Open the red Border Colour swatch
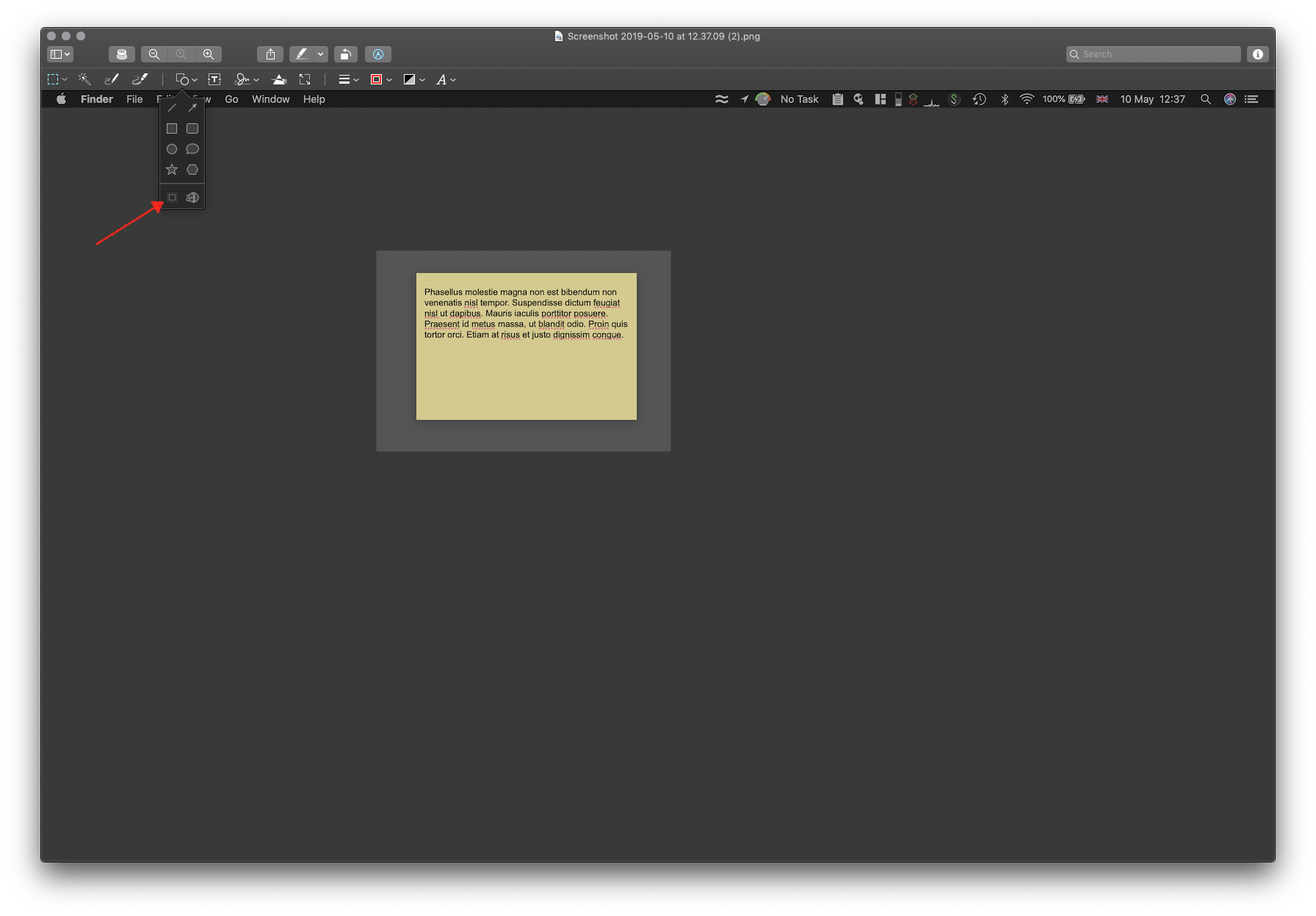 [x=381, y=79]
